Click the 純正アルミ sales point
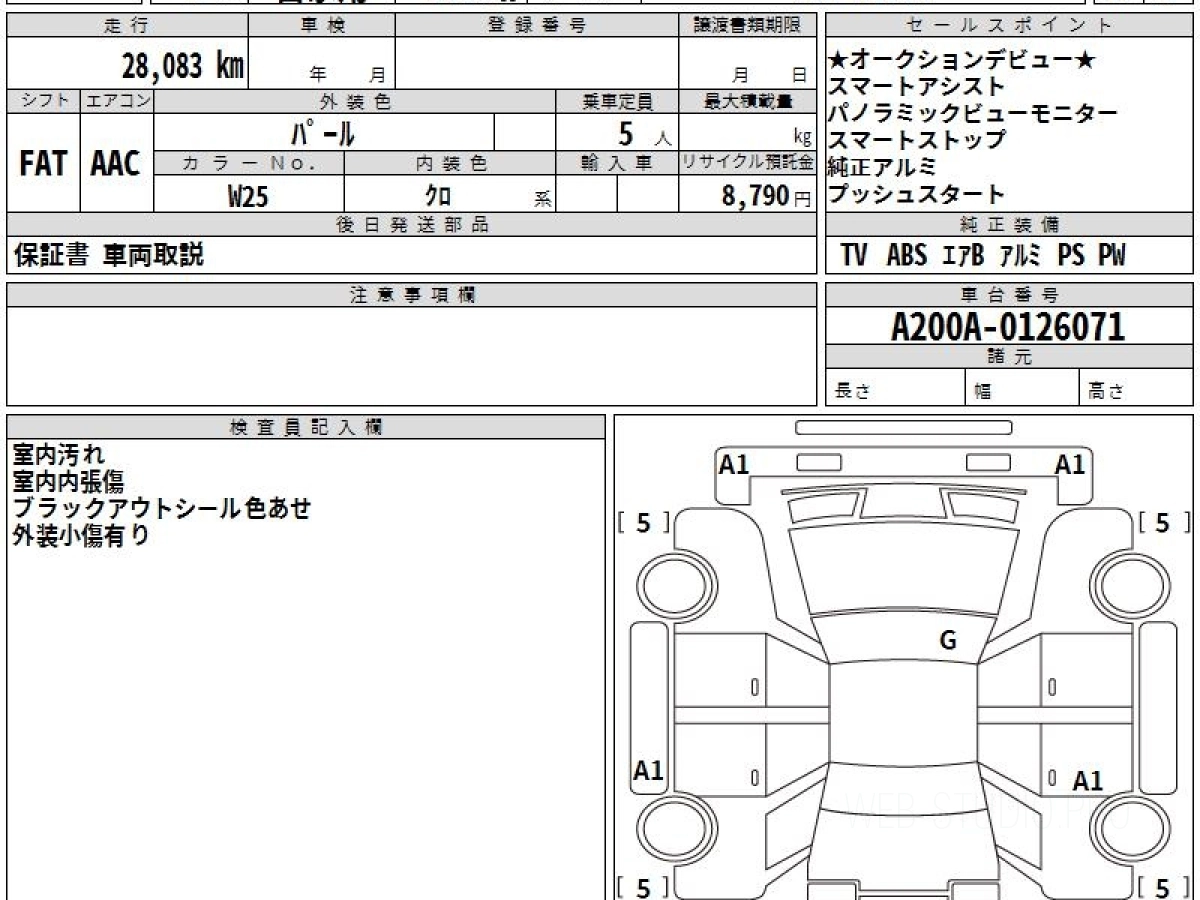Screen dimensions: 1200x900 pos(883,167)
